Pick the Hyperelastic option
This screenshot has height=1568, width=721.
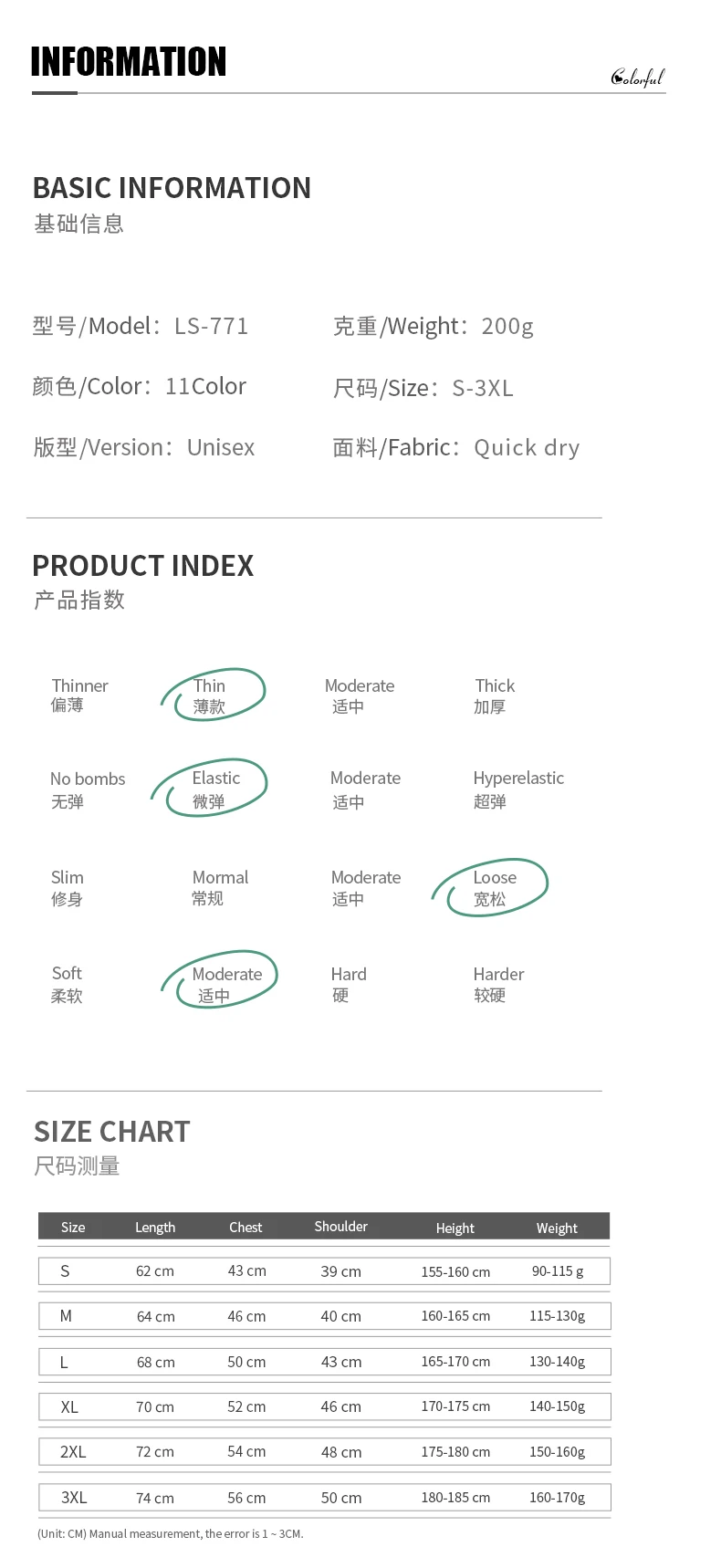coord(517,789)
